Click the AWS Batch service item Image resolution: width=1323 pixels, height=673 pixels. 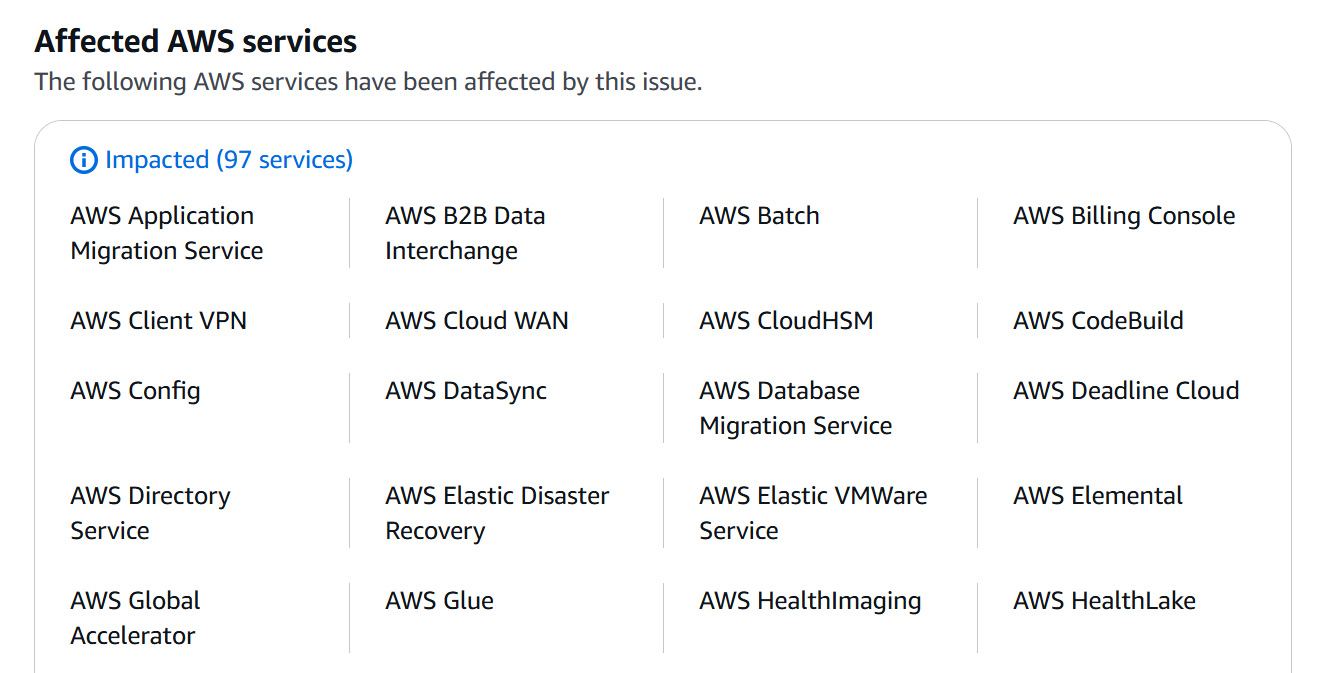click(x=759, y=216)
